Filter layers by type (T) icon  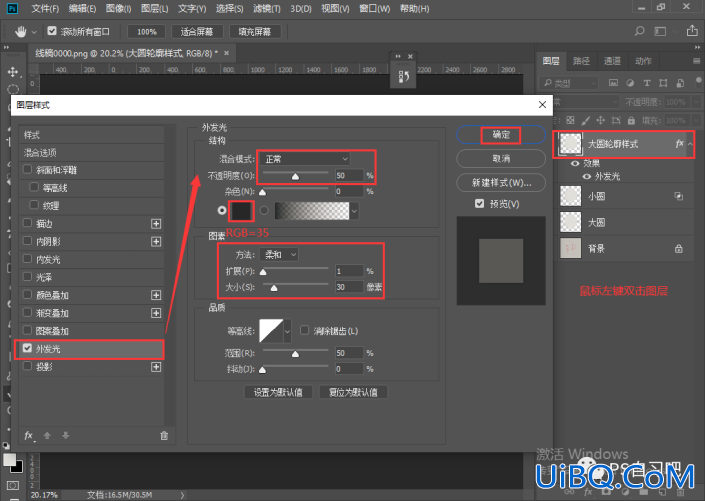[x=647, y=83]
